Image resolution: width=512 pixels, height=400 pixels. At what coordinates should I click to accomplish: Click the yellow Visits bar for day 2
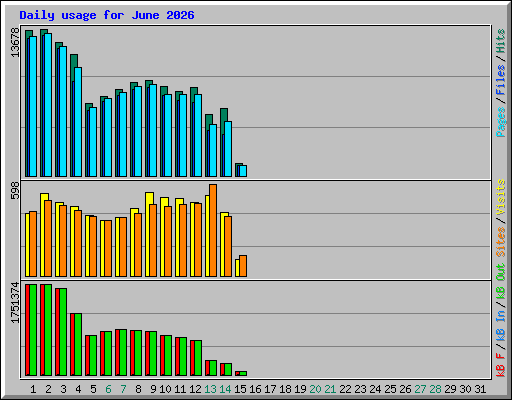coord(43,235)
